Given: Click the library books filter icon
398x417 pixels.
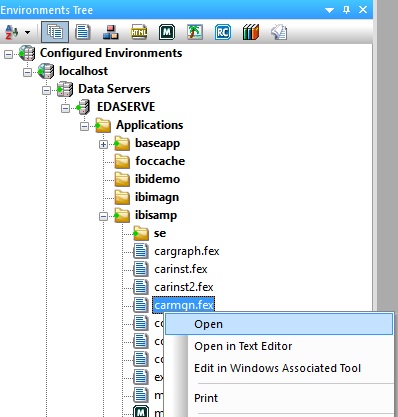Looking at the screenshot, I should 251,32.
